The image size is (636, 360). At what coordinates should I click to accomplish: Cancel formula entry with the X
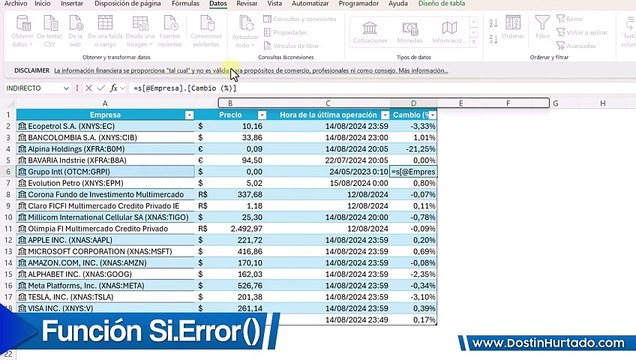[89, 88]
